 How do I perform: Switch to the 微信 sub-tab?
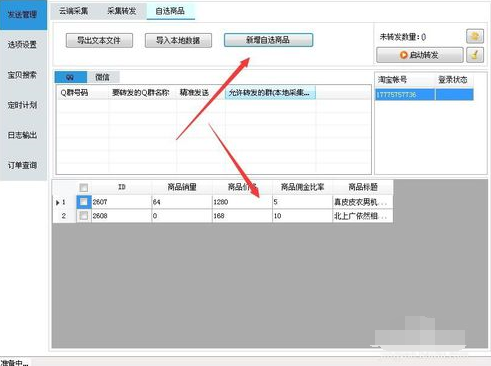103,77
